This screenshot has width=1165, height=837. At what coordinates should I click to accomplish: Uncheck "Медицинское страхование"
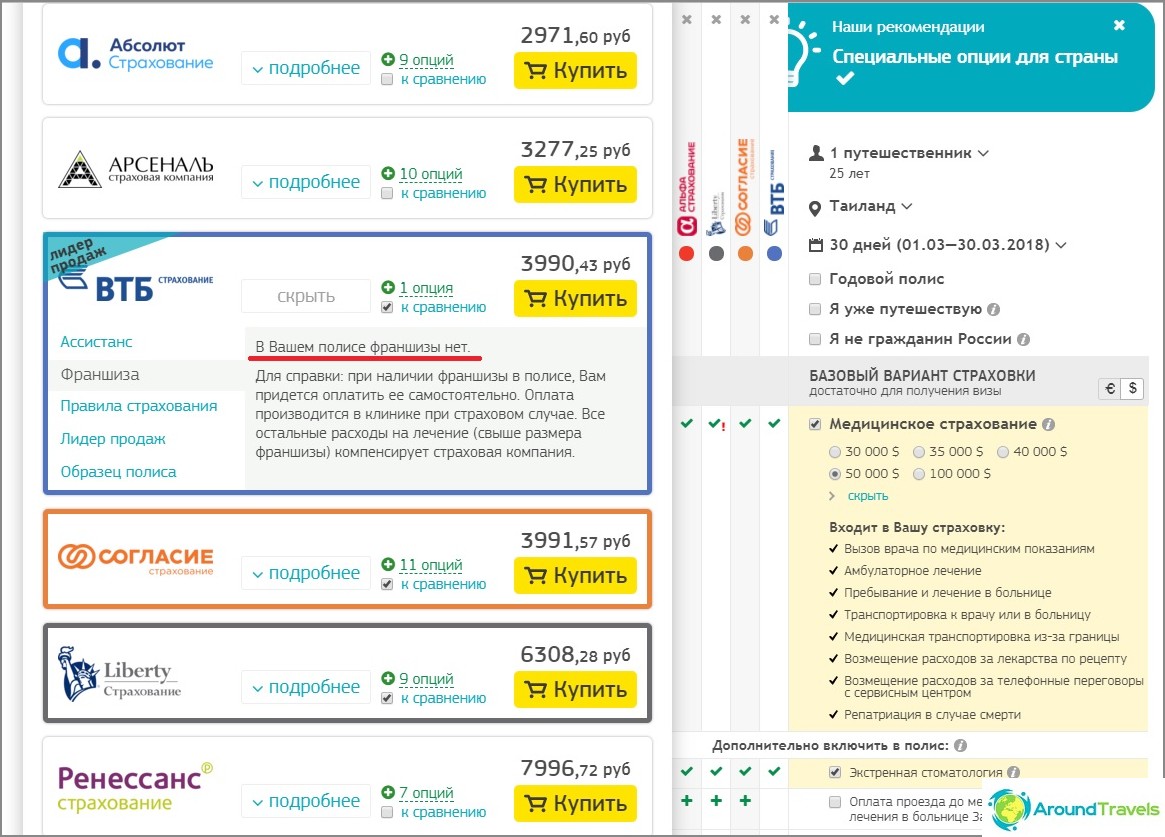(815, 424)
